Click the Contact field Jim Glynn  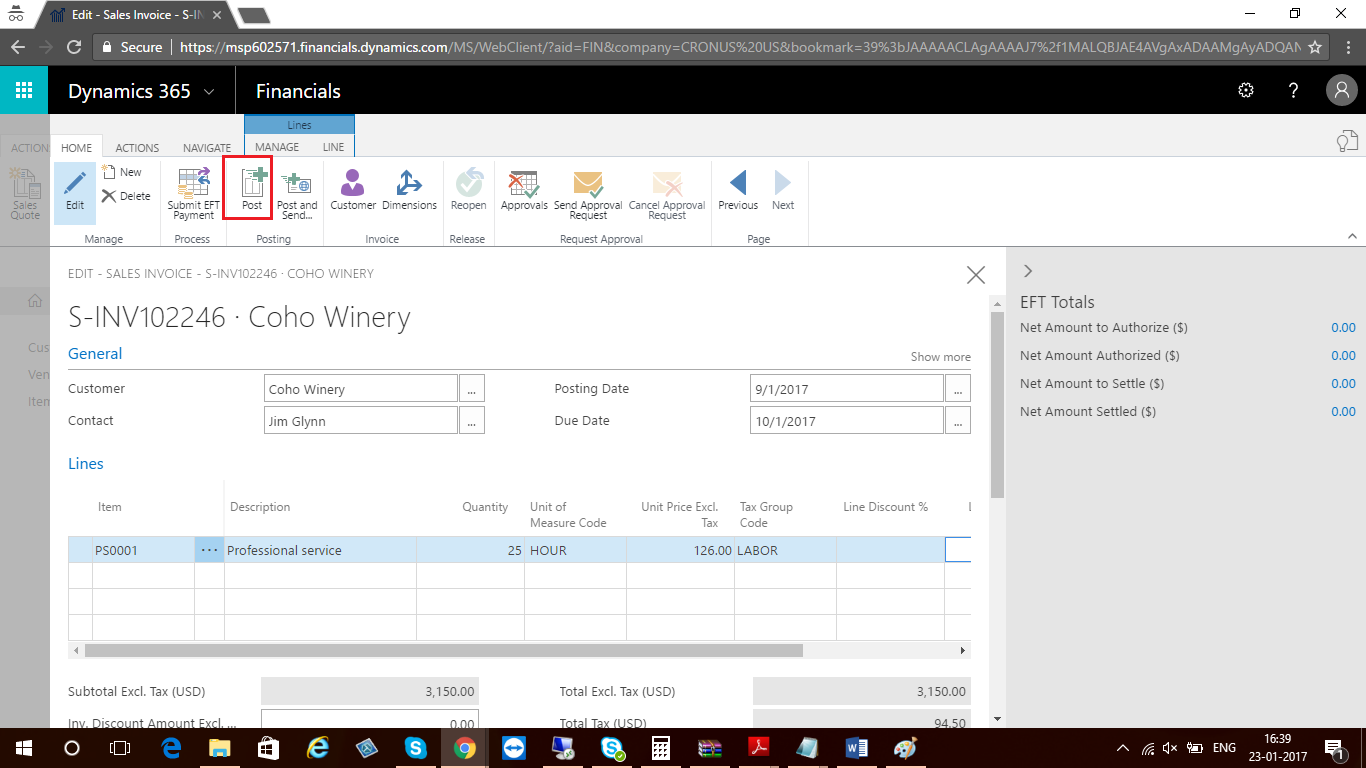(x=361, y=421)
